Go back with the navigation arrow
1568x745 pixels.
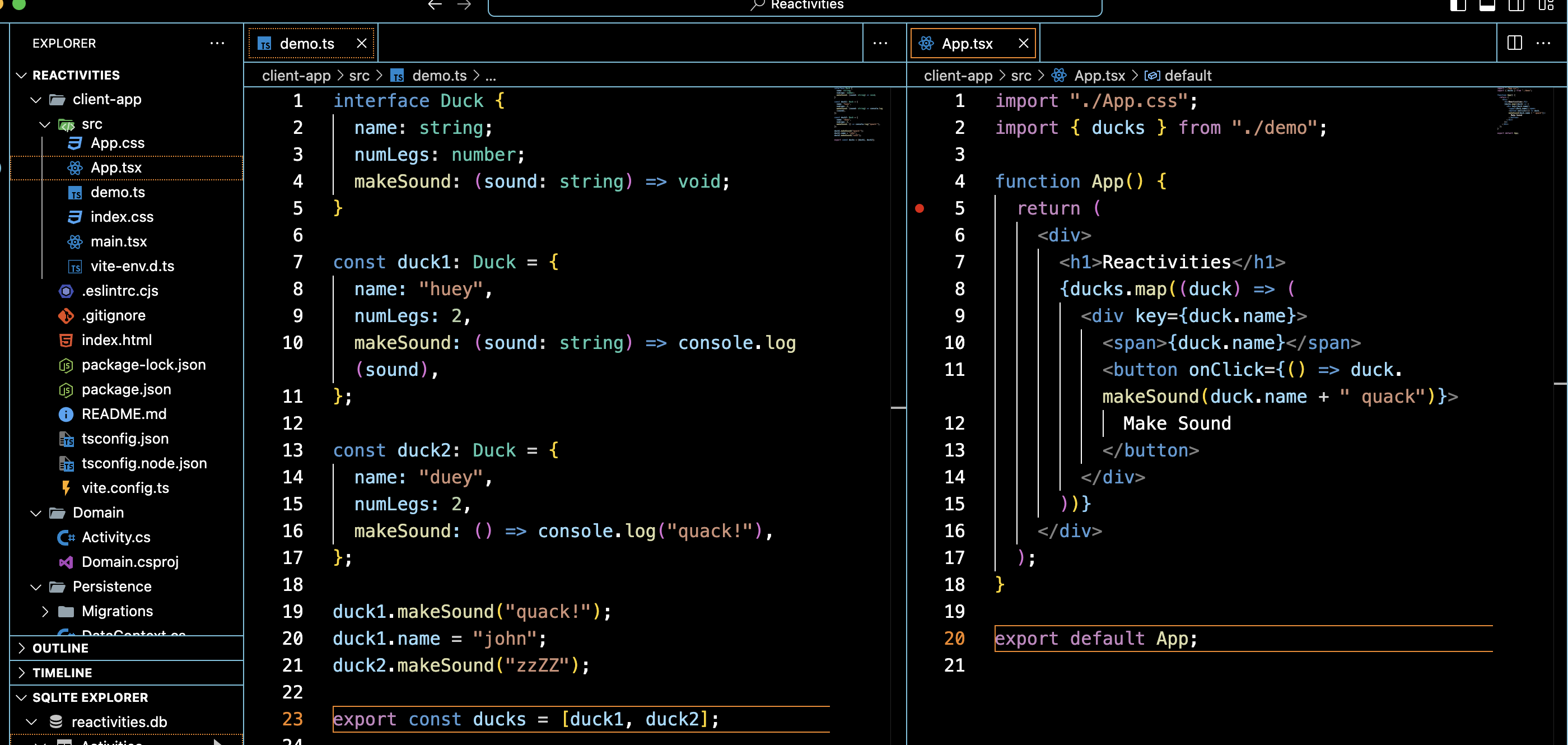click(x=435, y=5)
